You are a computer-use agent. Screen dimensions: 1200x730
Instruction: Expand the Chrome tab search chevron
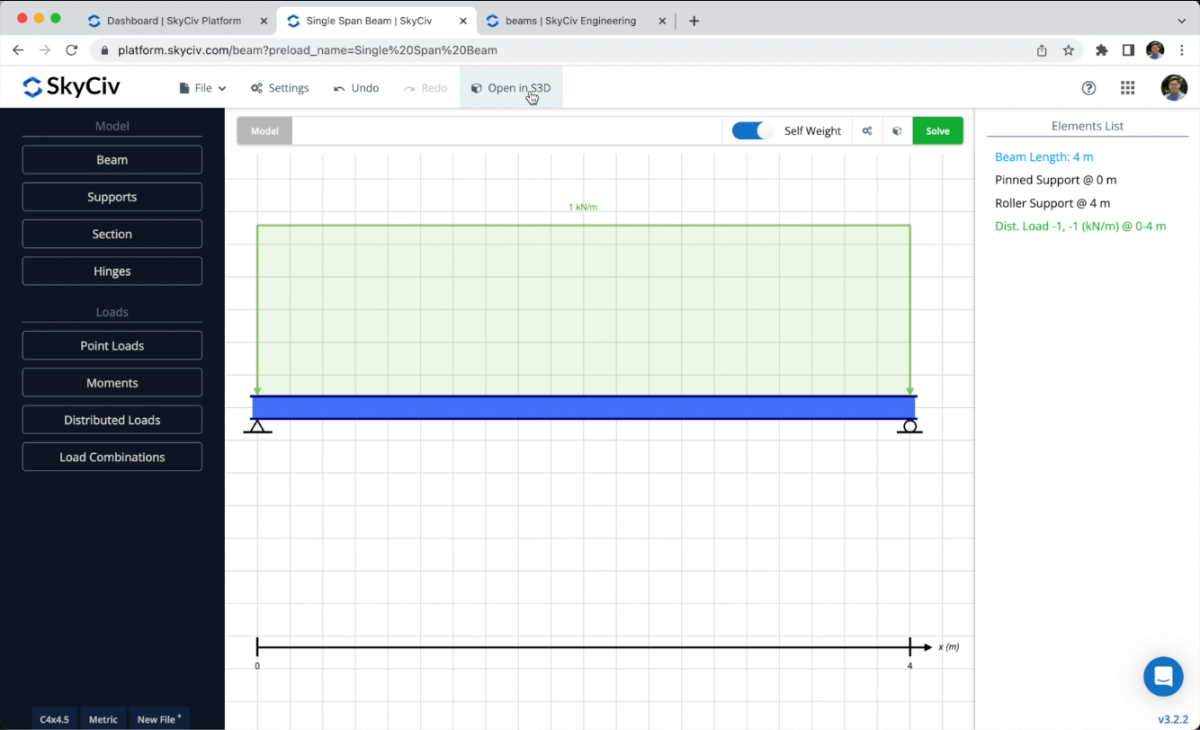click(1181, 21)
